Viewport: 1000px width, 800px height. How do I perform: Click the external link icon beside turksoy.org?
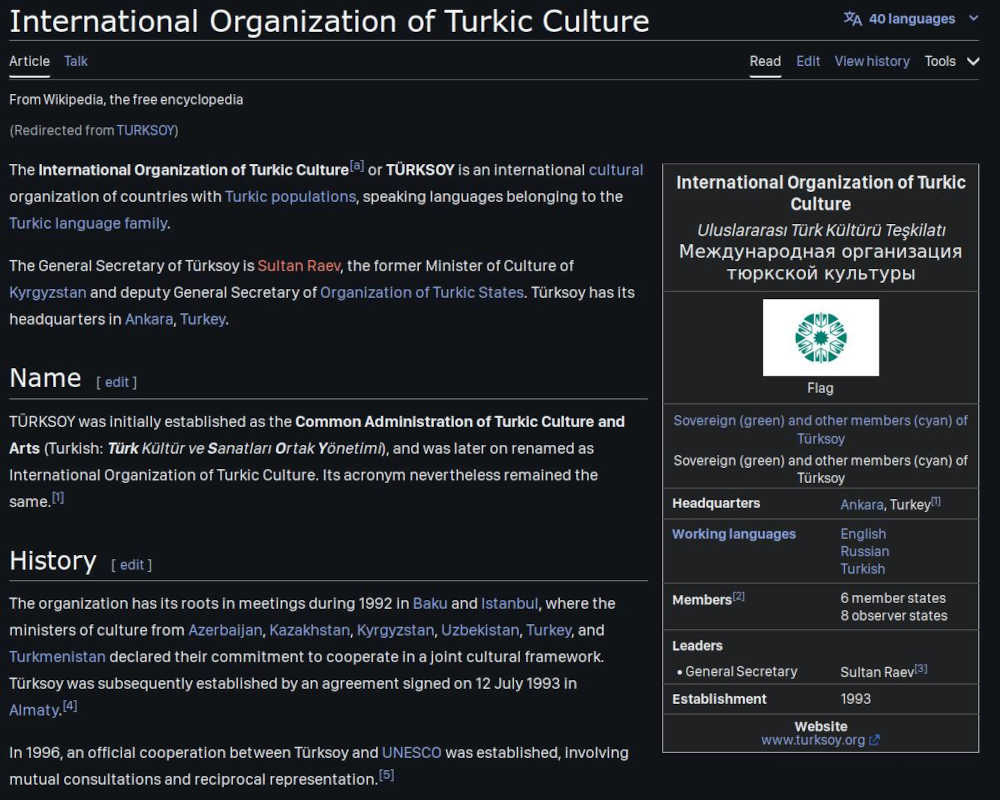[875, 741]
